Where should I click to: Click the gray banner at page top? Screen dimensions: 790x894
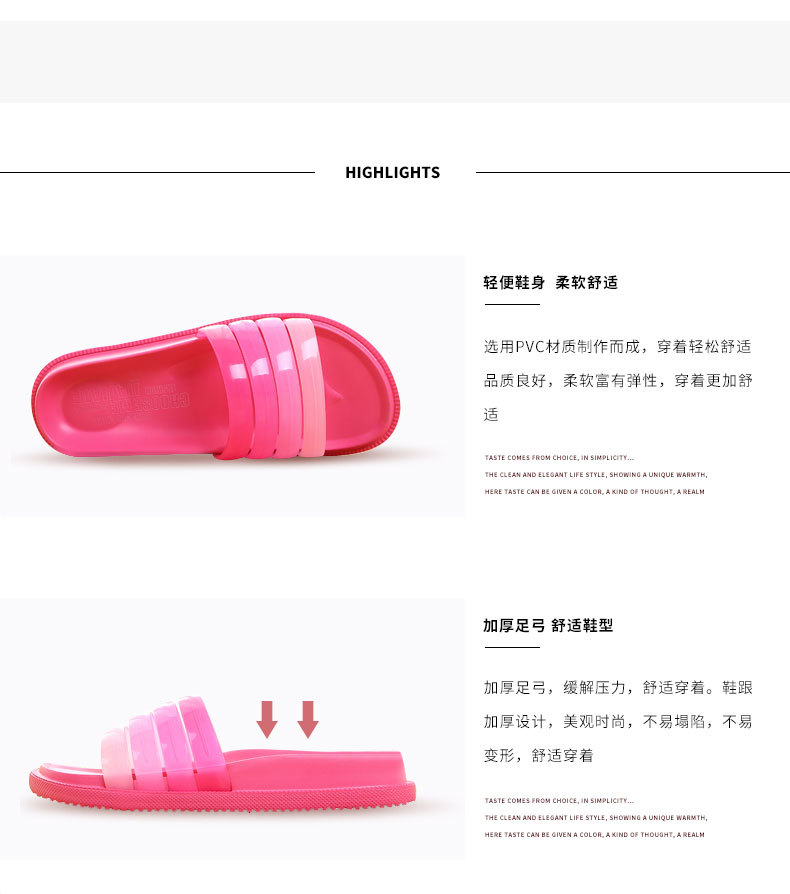click(395, 62)
